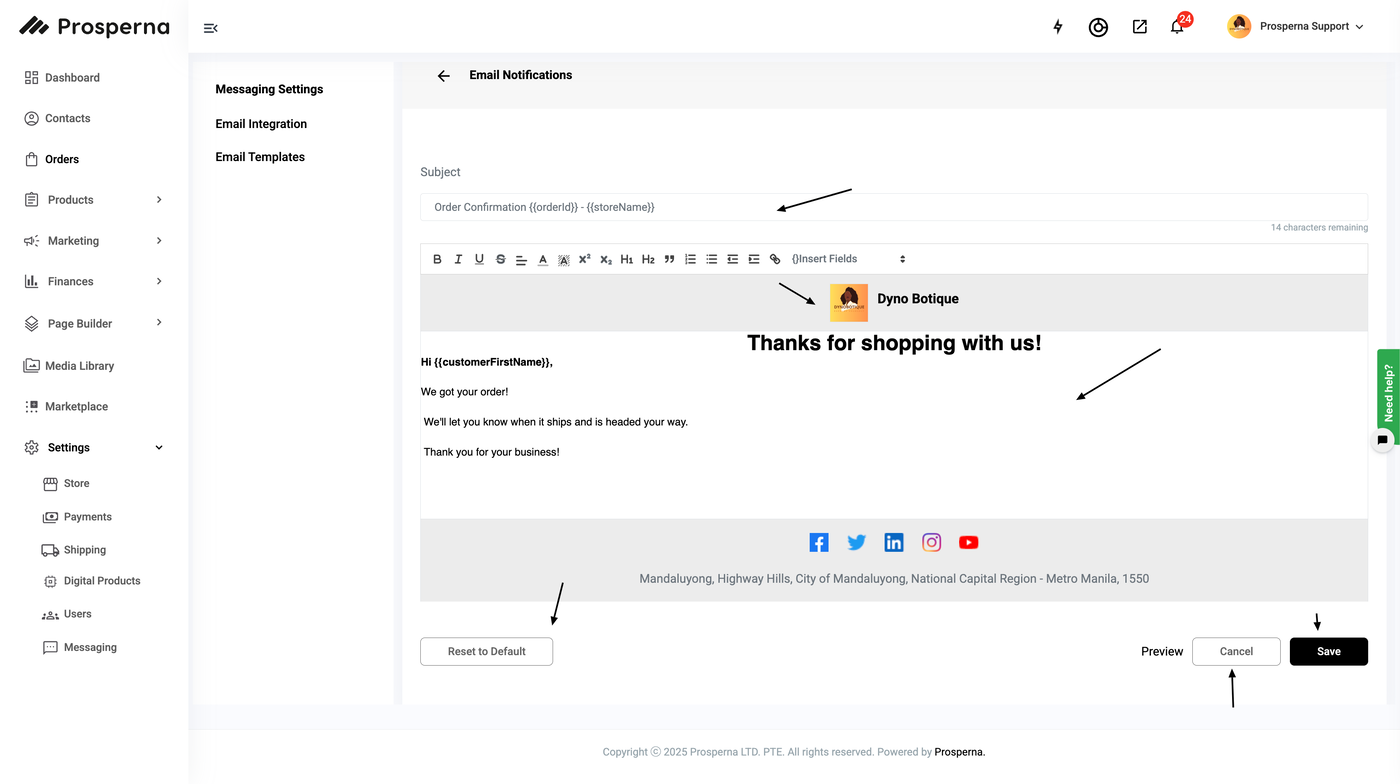Apply numbered list formatting

(x=690, y=259)
